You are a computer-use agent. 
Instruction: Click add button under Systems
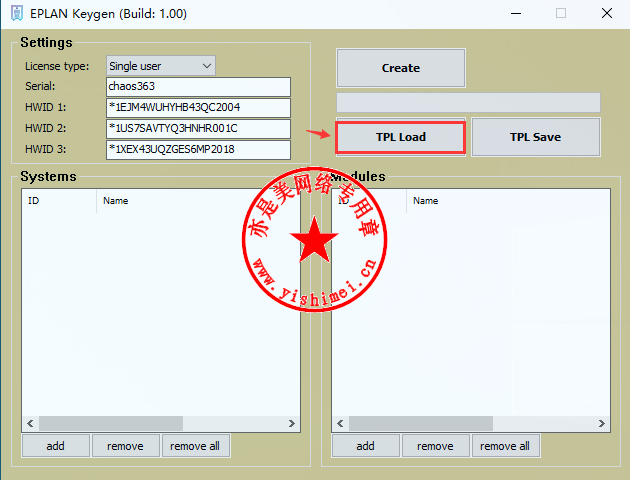coord(56,446)
